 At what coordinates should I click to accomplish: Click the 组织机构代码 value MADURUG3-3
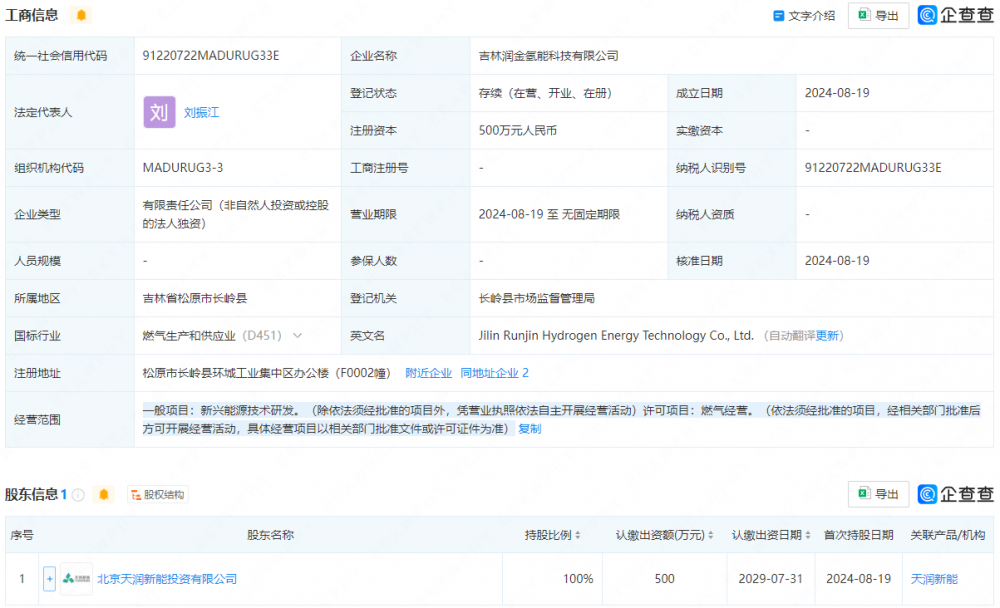(x=183, y=168)
